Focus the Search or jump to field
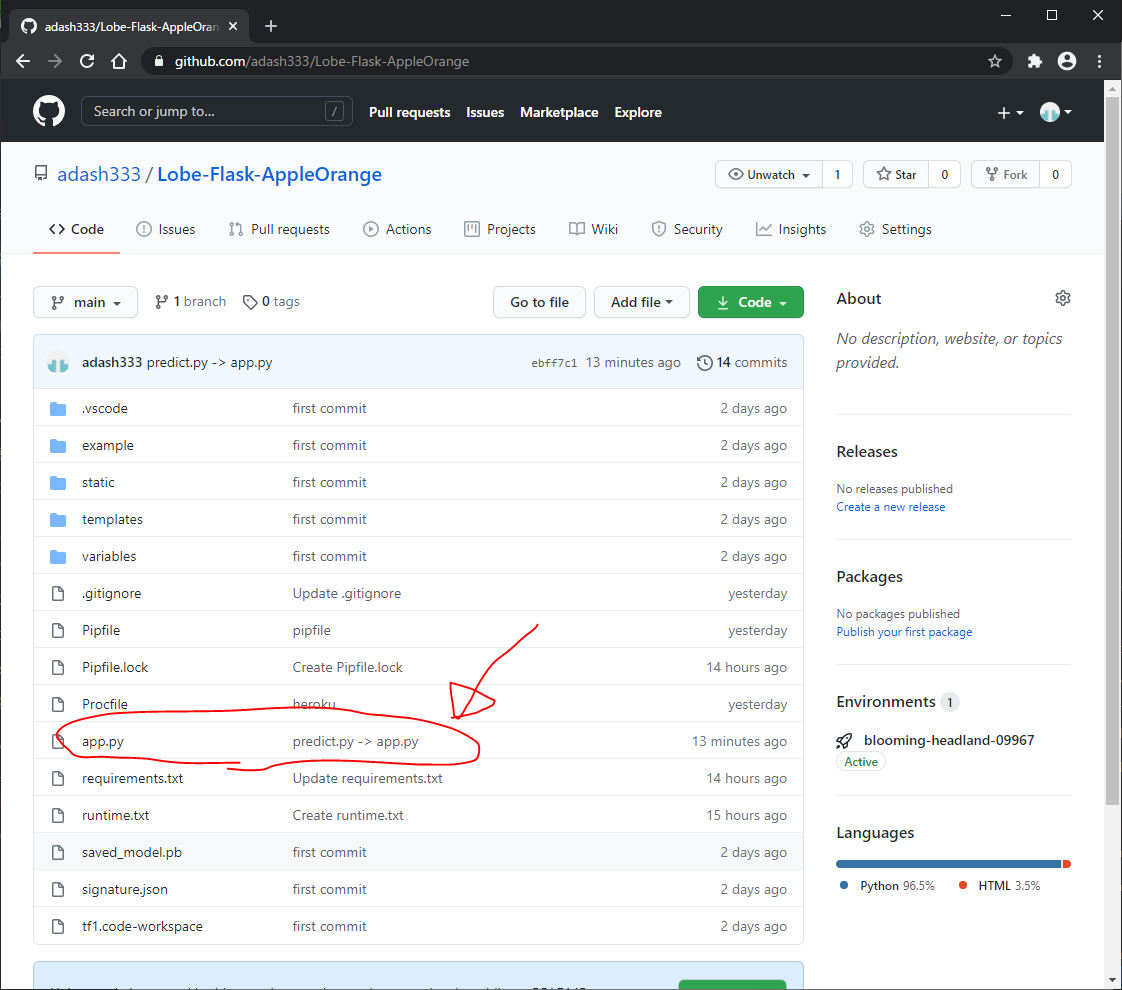Viewport: 1122px width, 990px height. [x=216, y=111]
